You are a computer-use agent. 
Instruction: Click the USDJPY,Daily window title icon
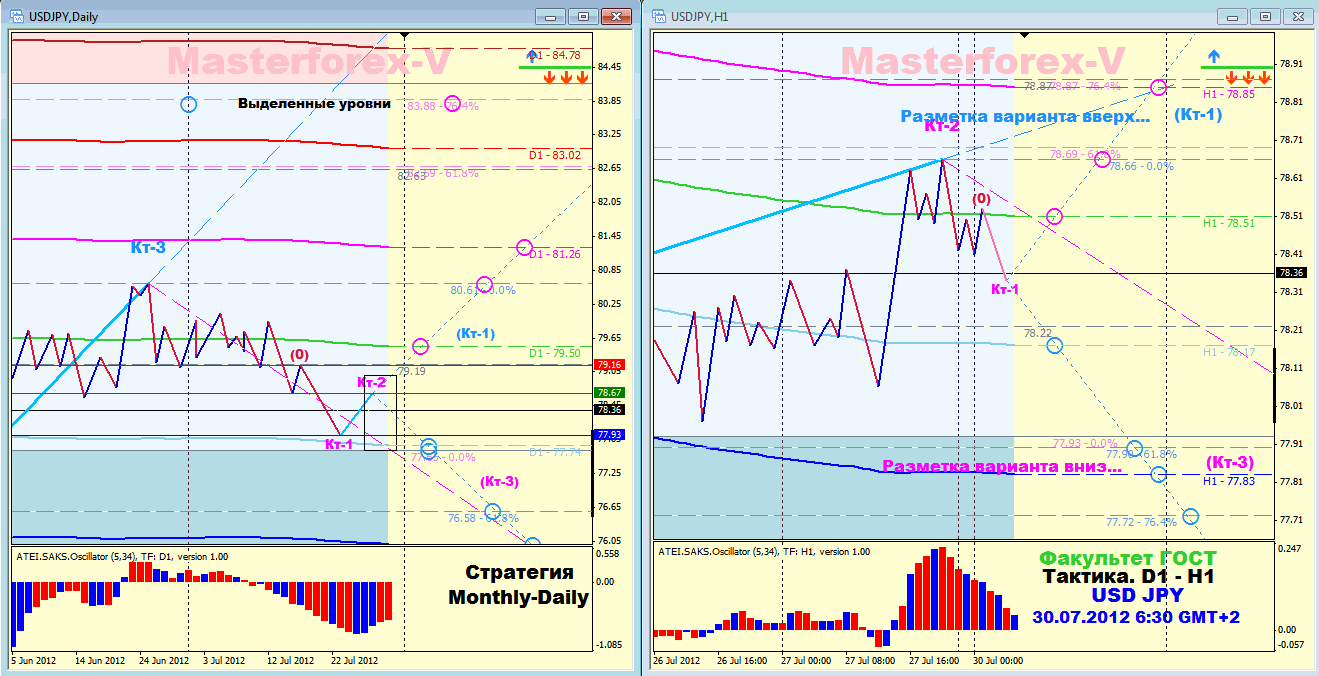pyautogui.click(x=18, y=16)
